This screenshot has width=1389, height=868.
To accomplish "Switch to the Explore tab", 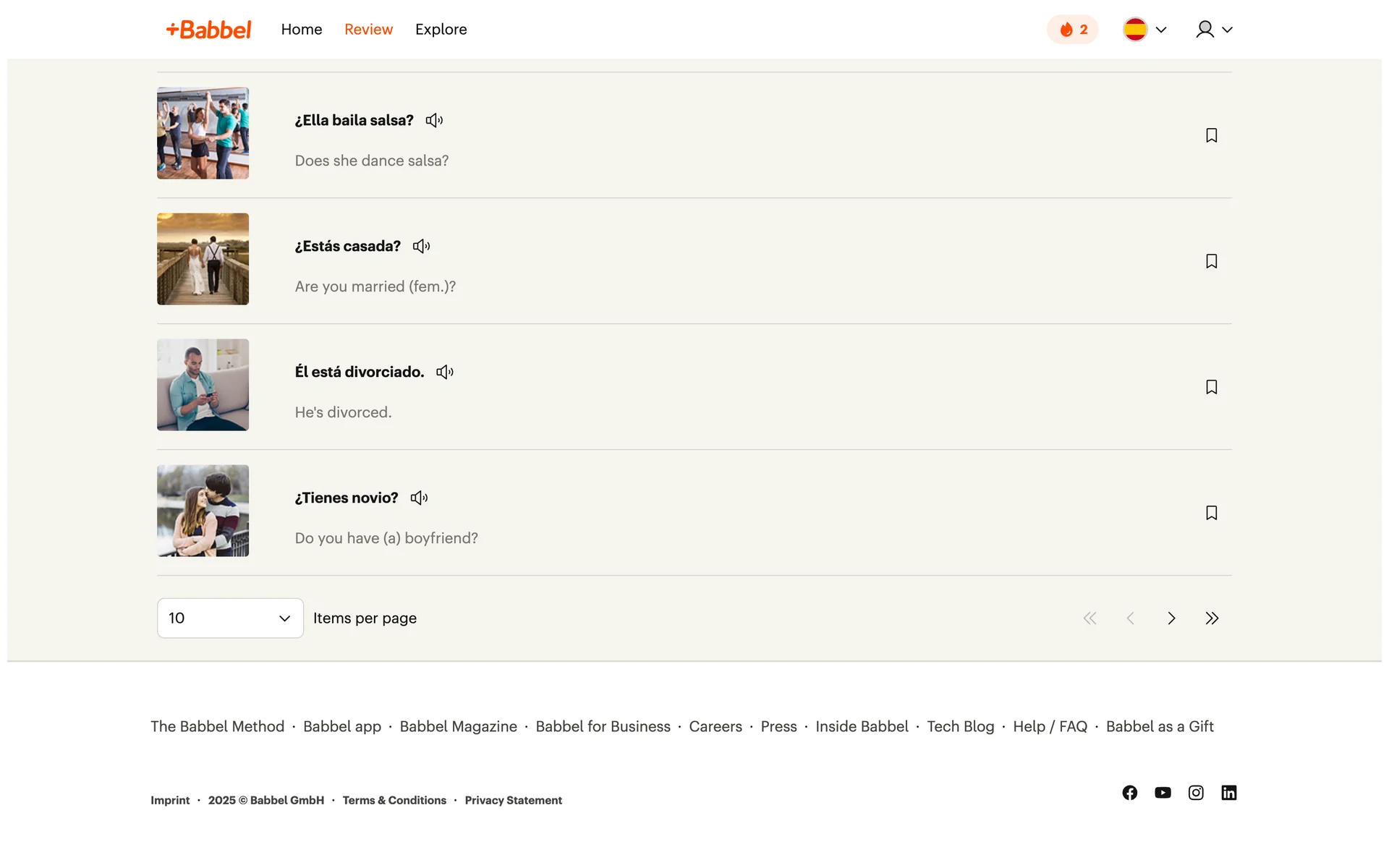I will [441, 30].
